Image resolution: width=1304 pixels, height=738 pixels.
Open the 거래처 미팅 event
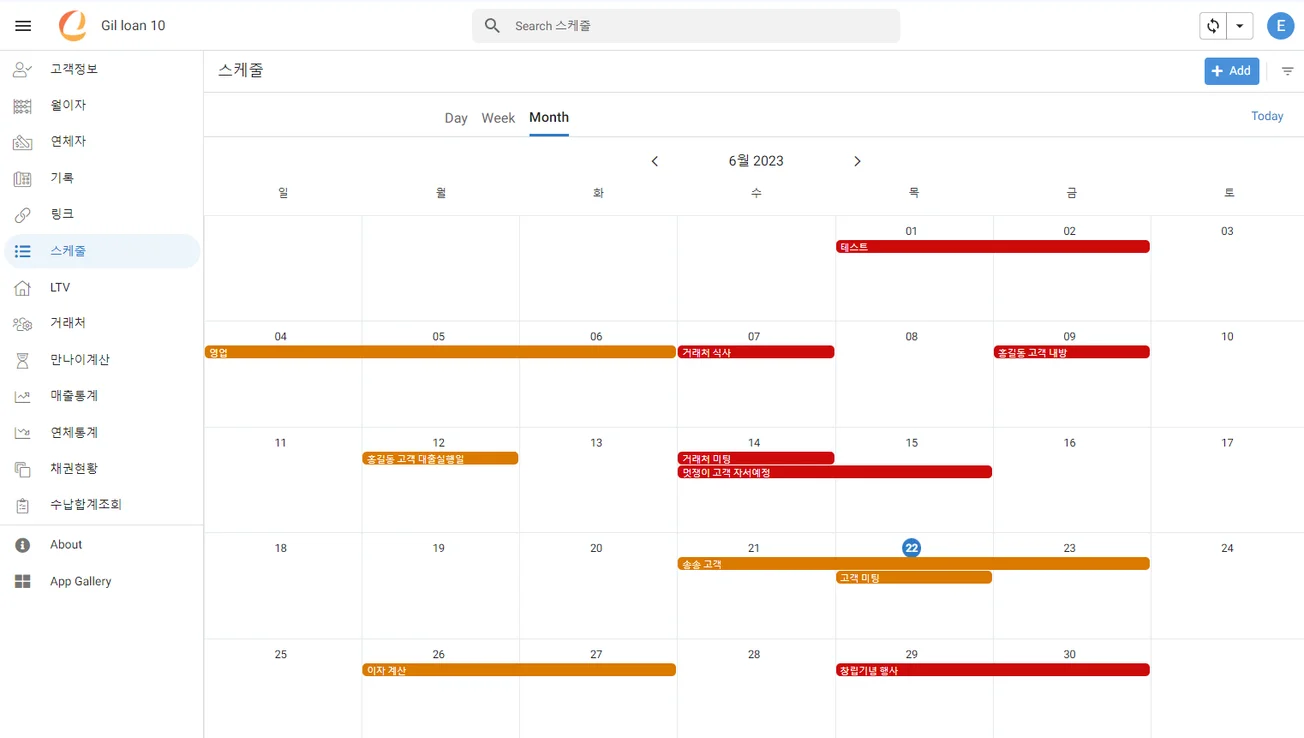[756, 459]
